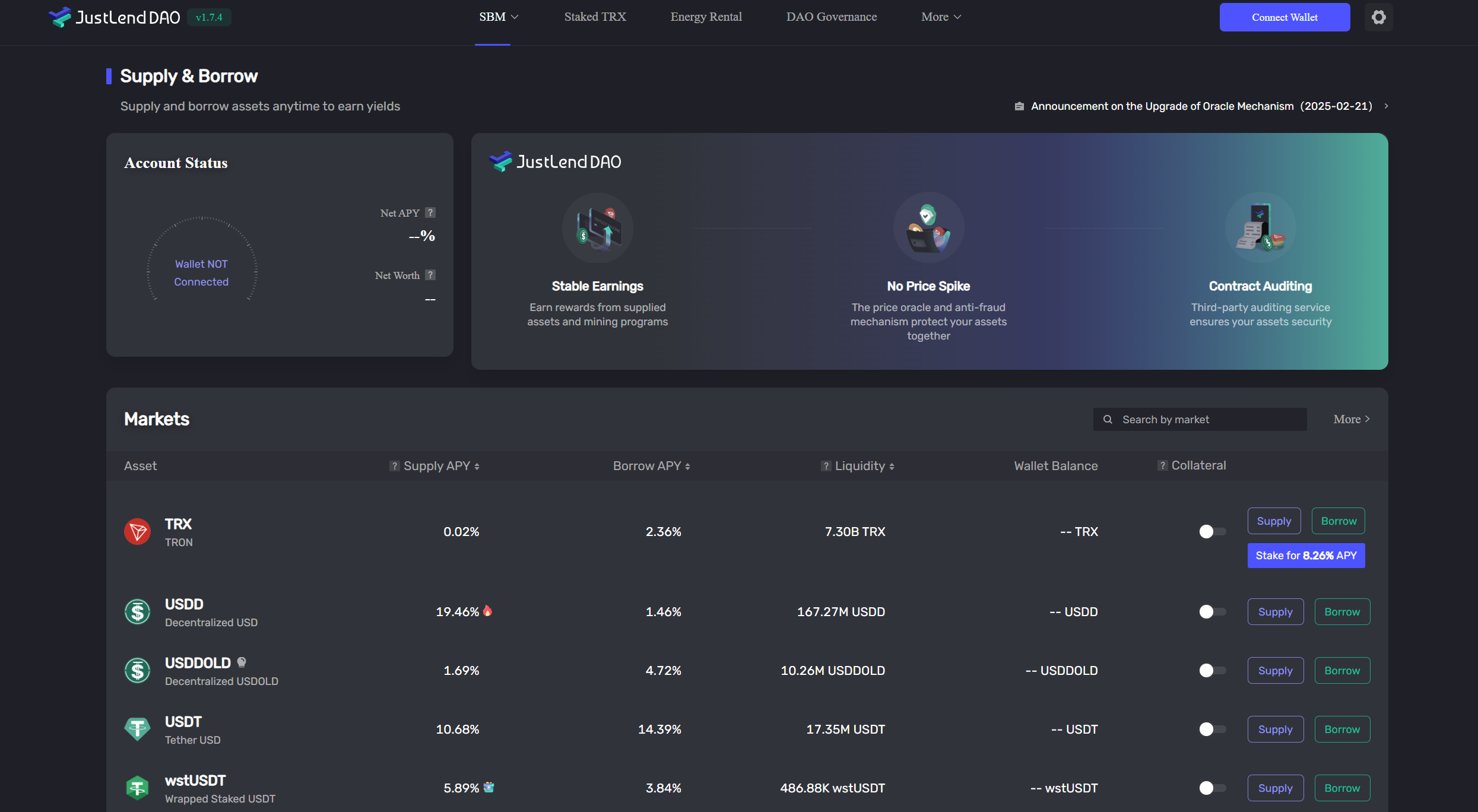Image resolution: width=1478 pixels, height=812 pixels.
Task: Go to the Energy Rental tab
Action: pyautogui.click(x=706, y=17)
